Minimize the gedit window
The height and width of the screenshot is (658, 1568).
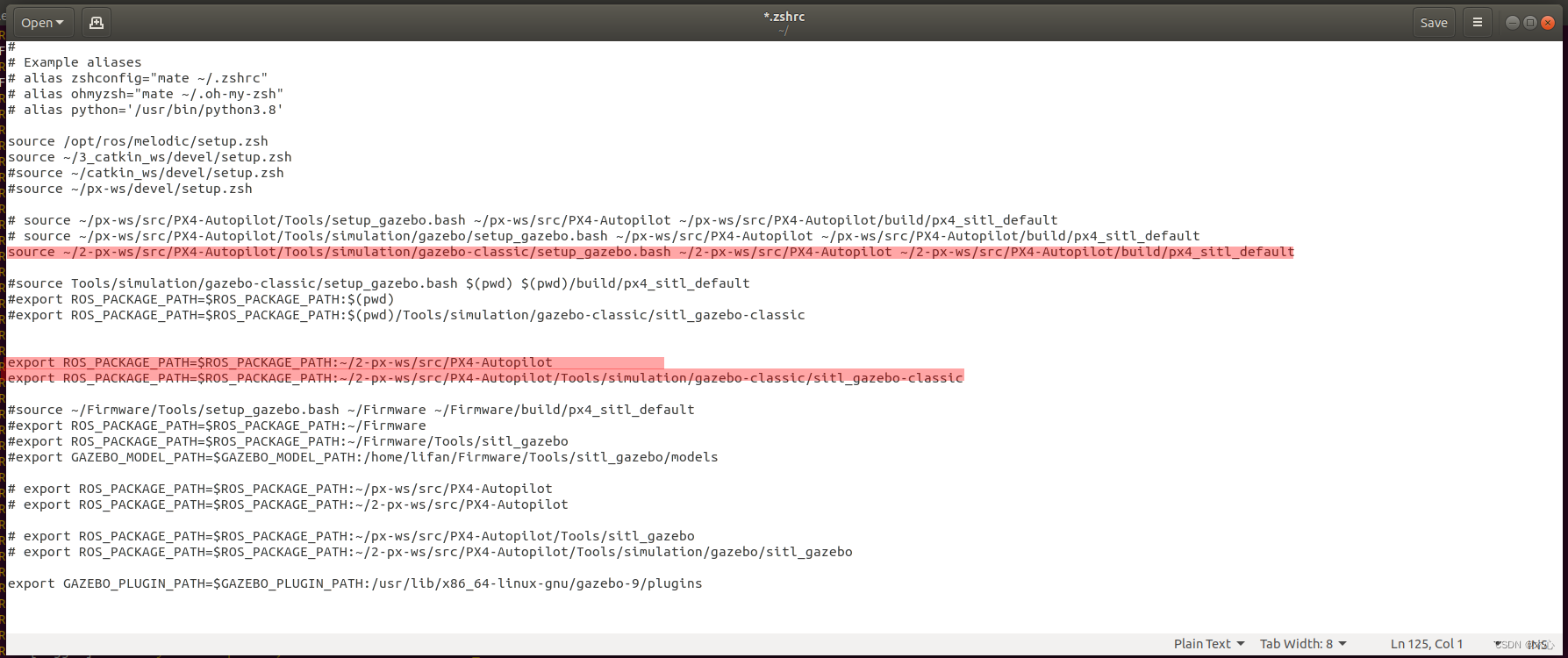(1513, 23)
